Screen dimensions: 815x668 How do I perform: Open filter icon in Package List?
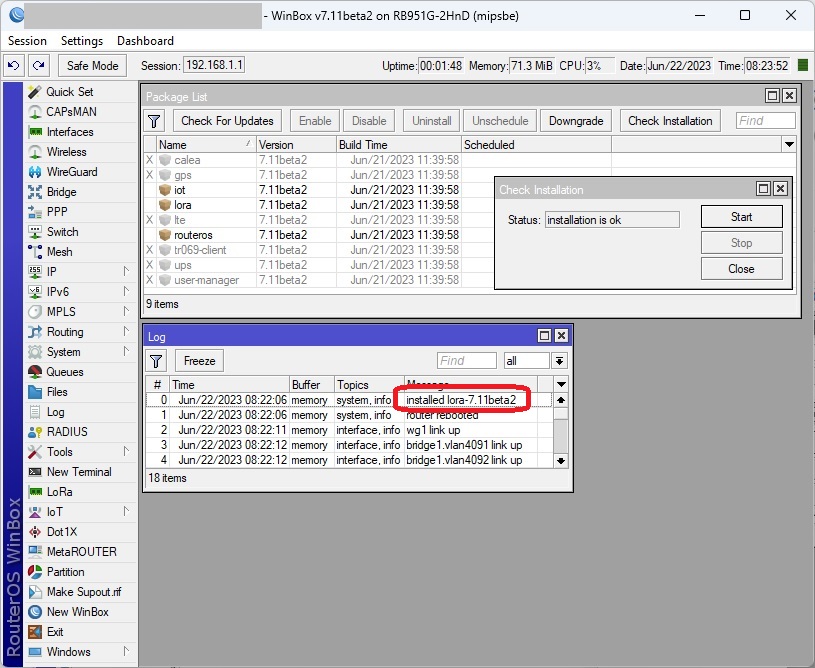coord(154,121)
